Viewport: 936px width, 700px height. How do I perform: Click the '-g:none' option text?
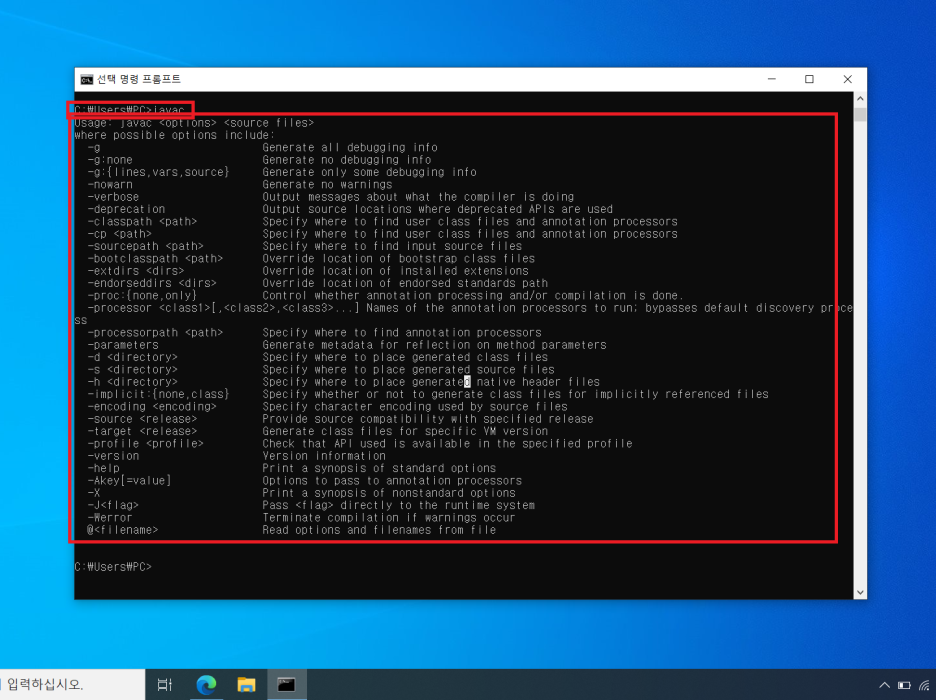tap(110, 160)
